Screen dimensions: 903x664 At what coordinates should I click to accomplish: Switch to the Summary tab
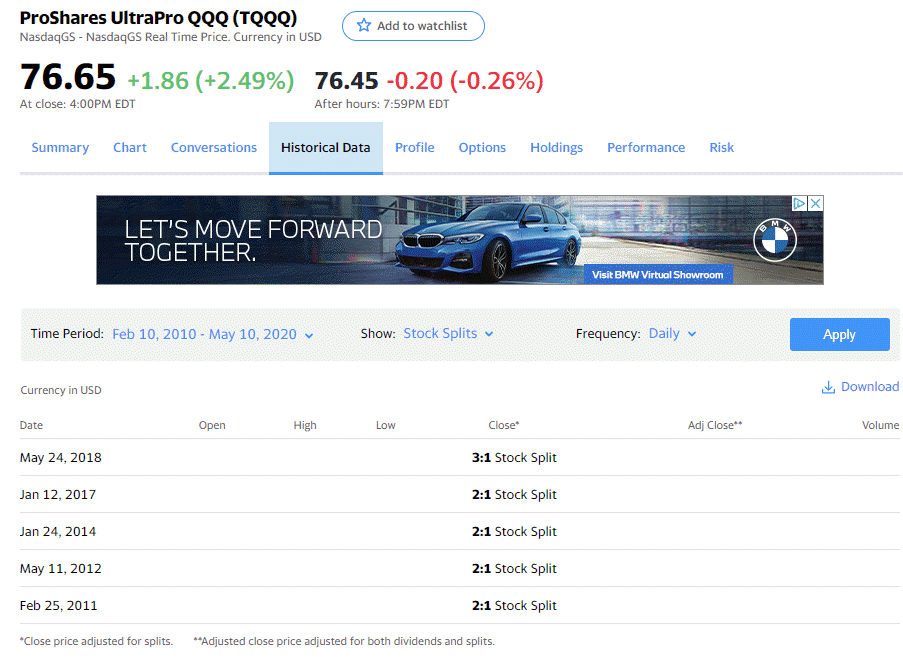pyautogui.click(x=60, y=147)
